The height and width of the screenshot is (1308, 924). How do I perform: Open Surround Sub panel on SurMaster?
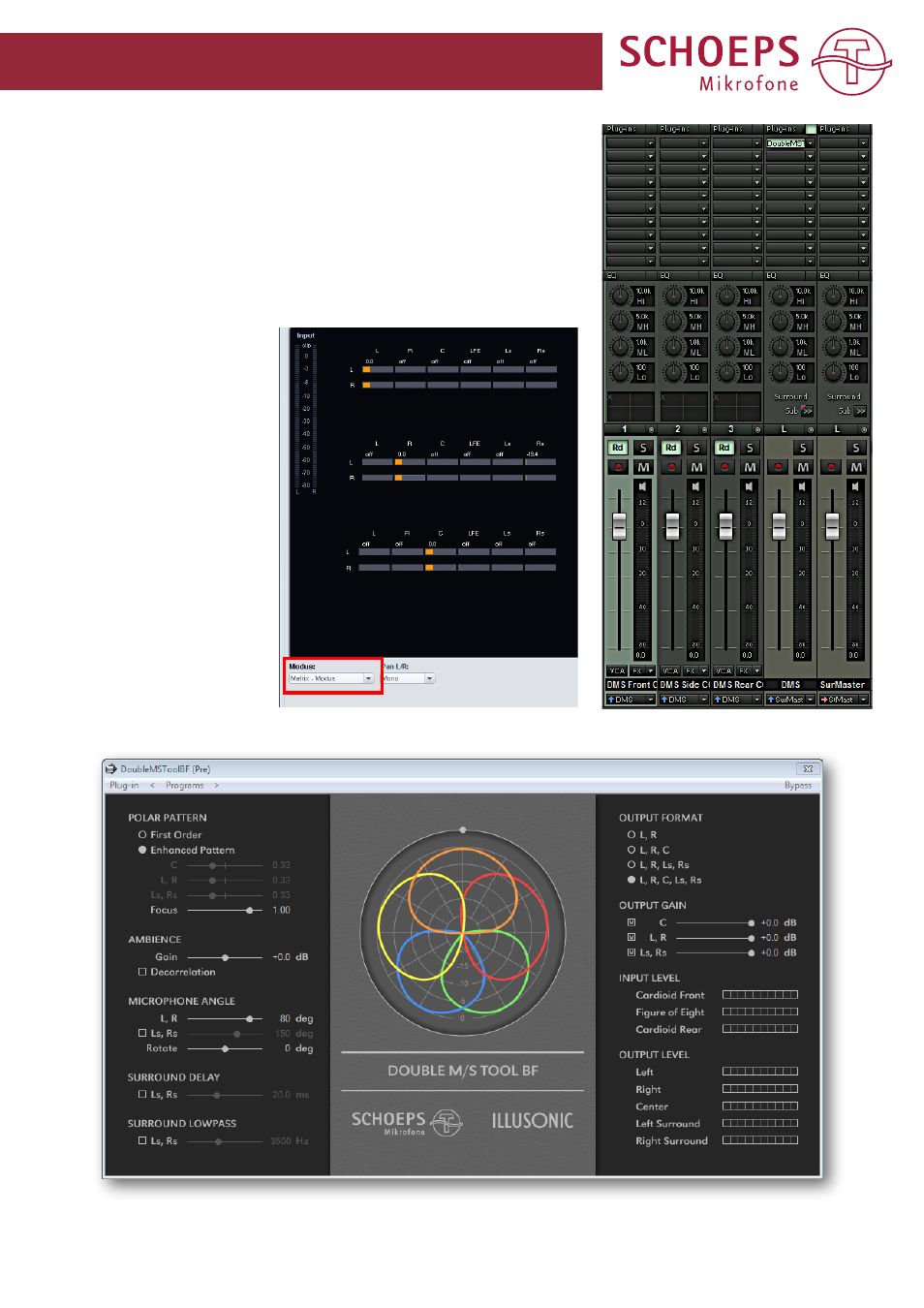pos(860,411)
